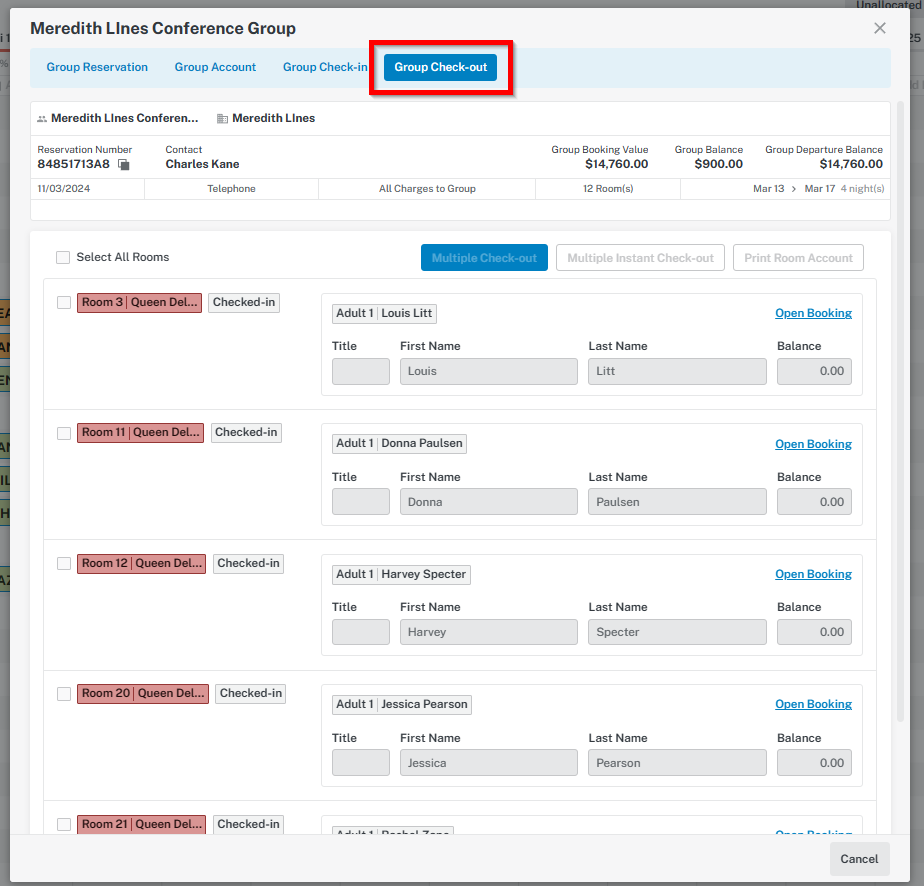Screen dimensions: 924x886
Task: Select the Room 12 checkbox
Action: [x=64, y=564]
